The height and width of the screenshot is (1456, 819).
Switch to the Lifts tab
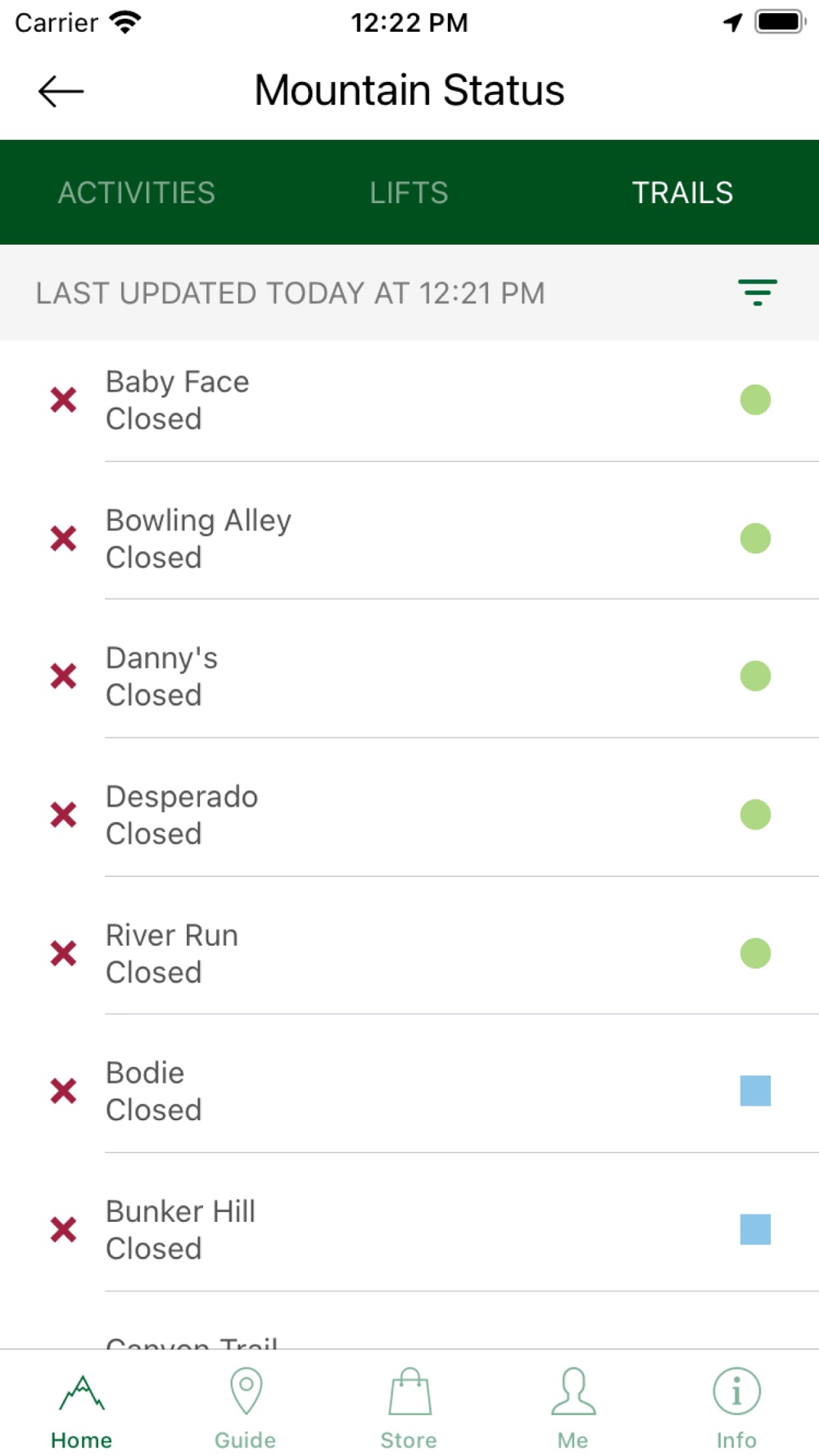coord(409,192)
